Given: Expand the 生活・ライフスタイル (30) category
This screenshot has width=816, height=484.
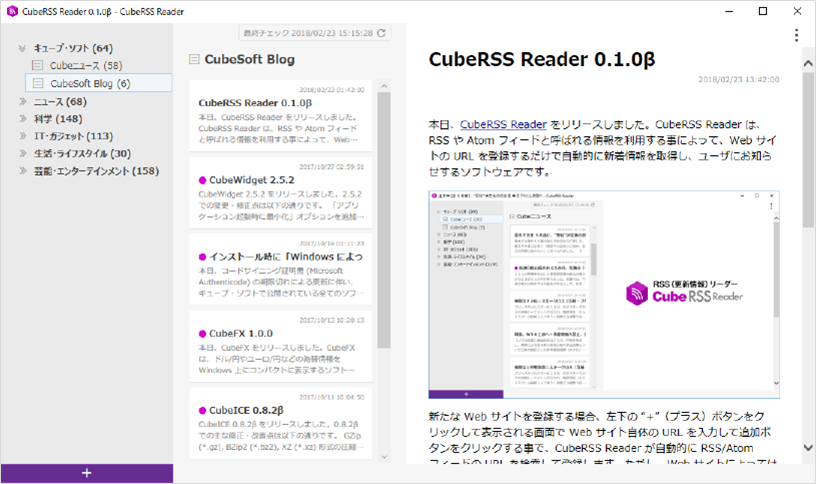Looking at the screenshot, I should click(22, 153).
